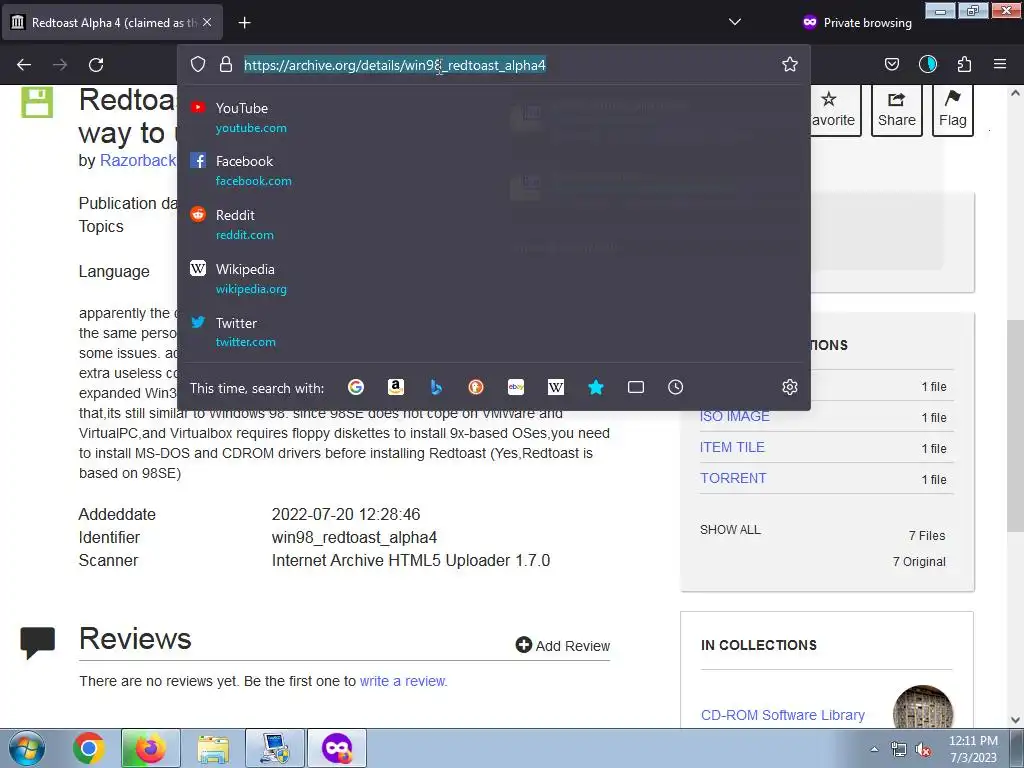The width and height of the screenshot is (1024, 768).
Task: Search this time with DuckDuckGo
Action: click(x=476, y=387)
